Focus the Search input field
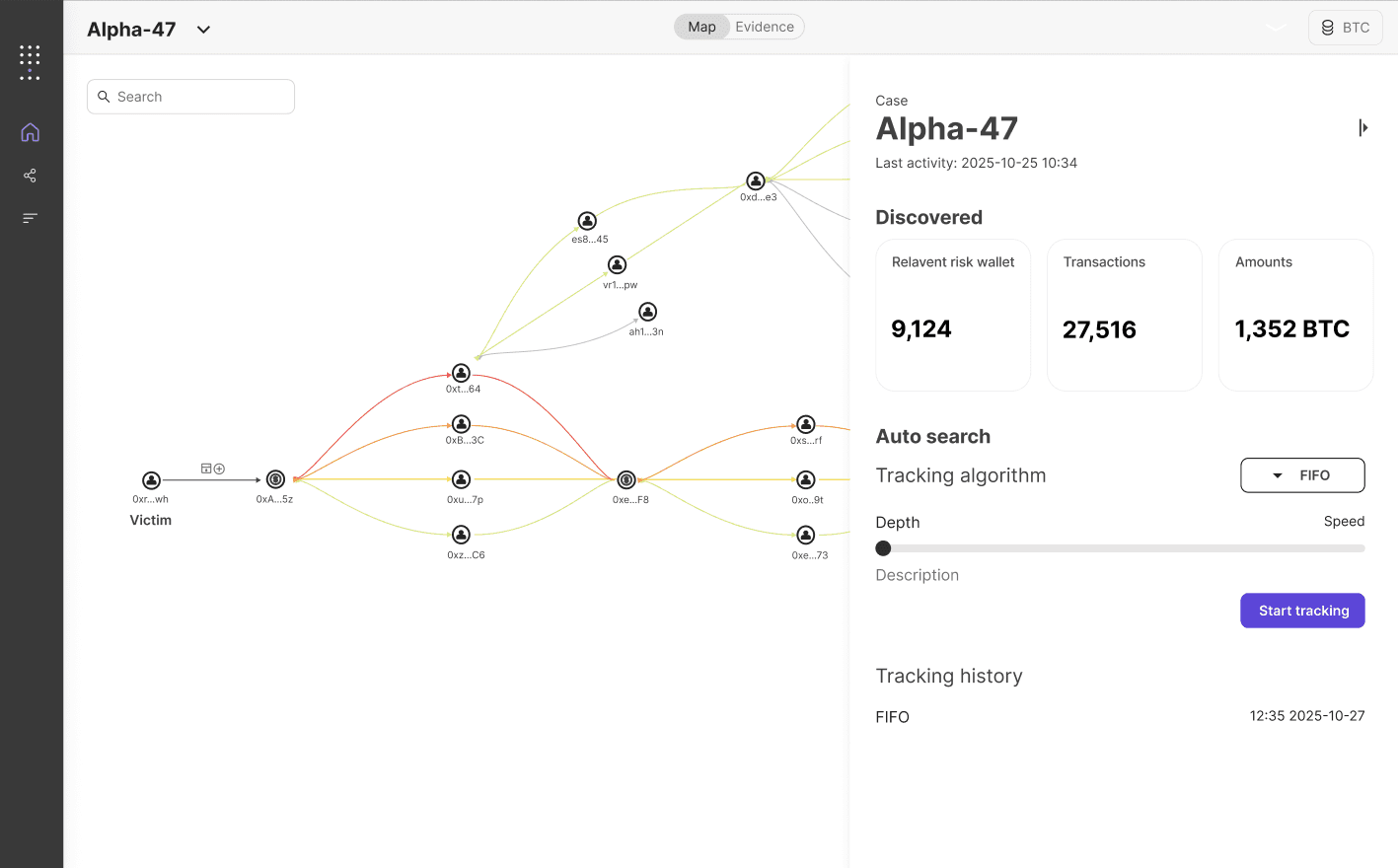Viewport: 1398px width, 868px height. pyautogui.click(x=190, y=97)
